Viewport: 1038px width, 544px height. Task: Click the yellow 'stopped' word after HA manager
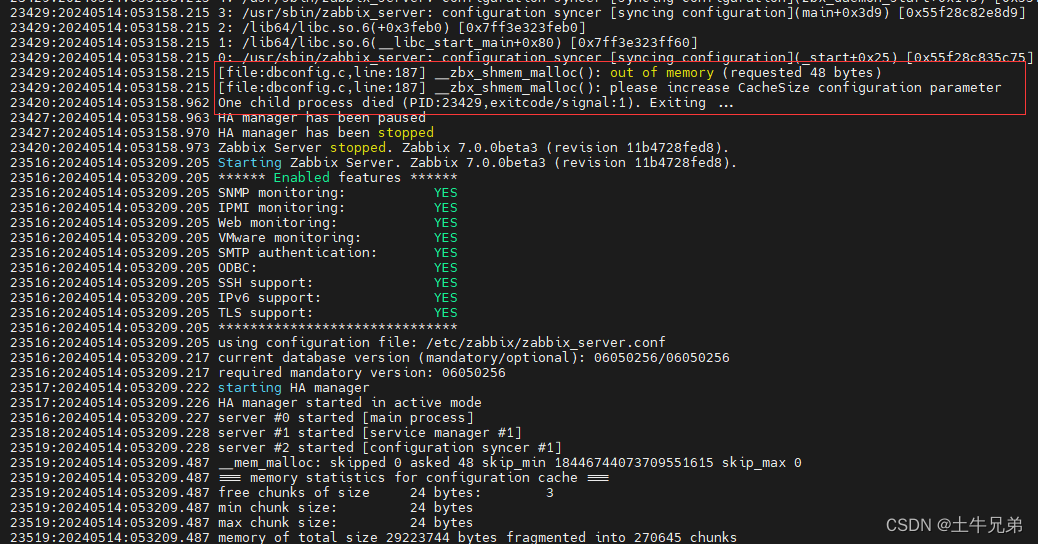(405, 132)
